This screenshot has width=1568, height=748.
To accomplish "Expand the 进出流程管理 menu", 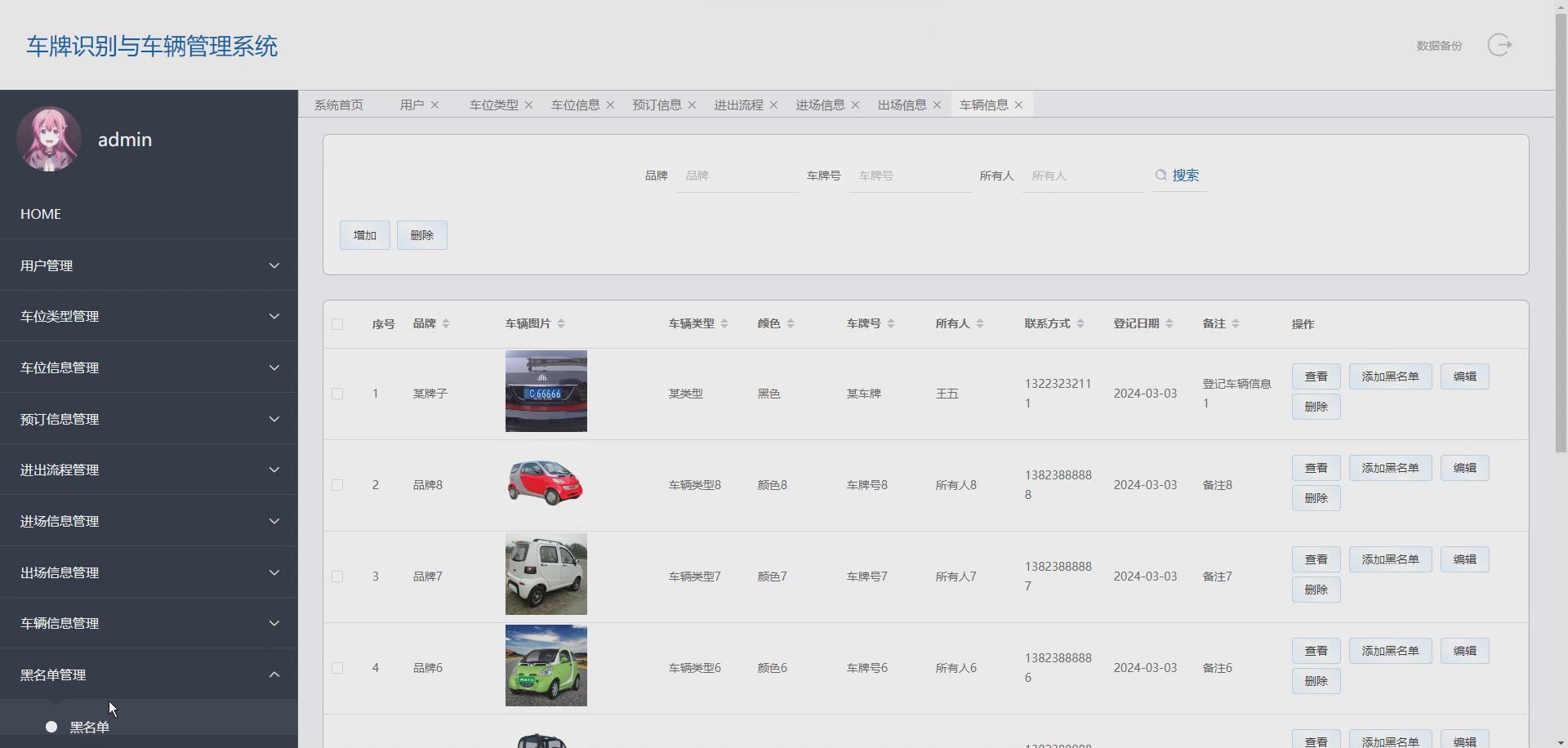I will point(149,470).
